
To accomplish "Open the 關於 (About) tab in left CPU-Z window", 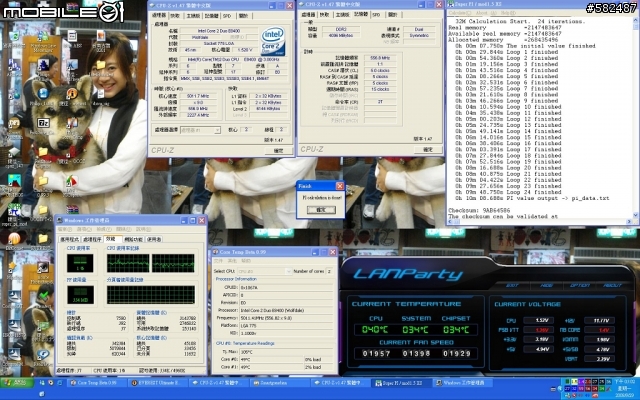I will point(243,16).
